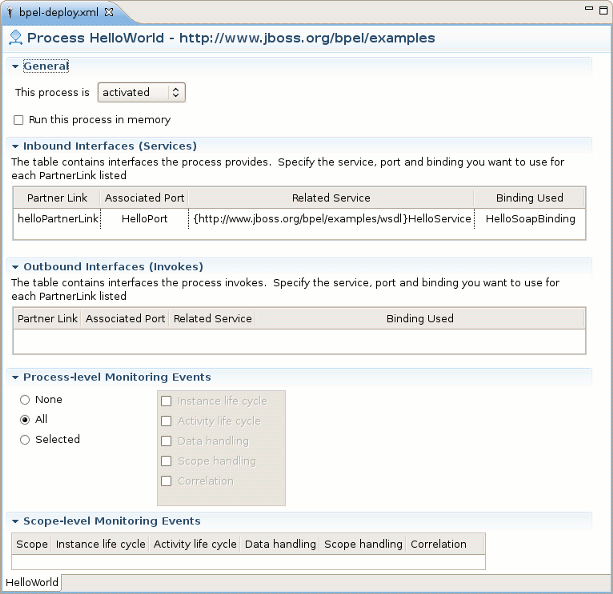Collapse Outbound Interfaces (Invokes) section
The width and height of the screenshot is (613, 594).
[x=15, y=267]
